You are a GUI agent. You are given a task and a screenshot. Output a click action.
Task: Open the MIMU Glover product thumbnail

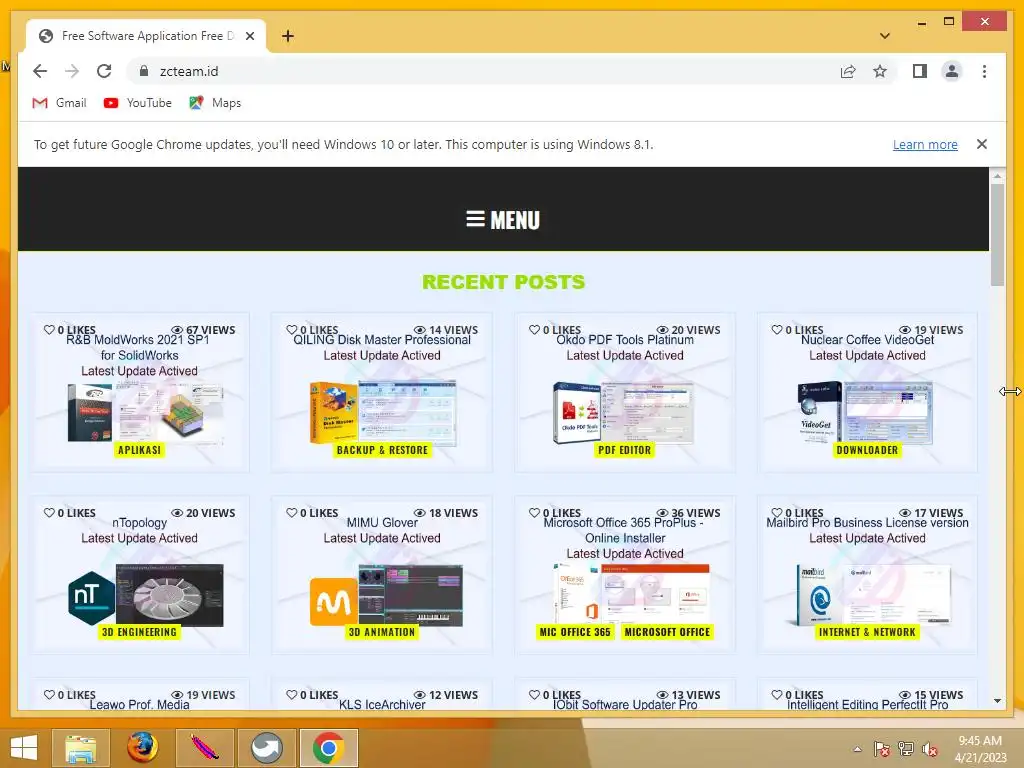click(387, 596)
